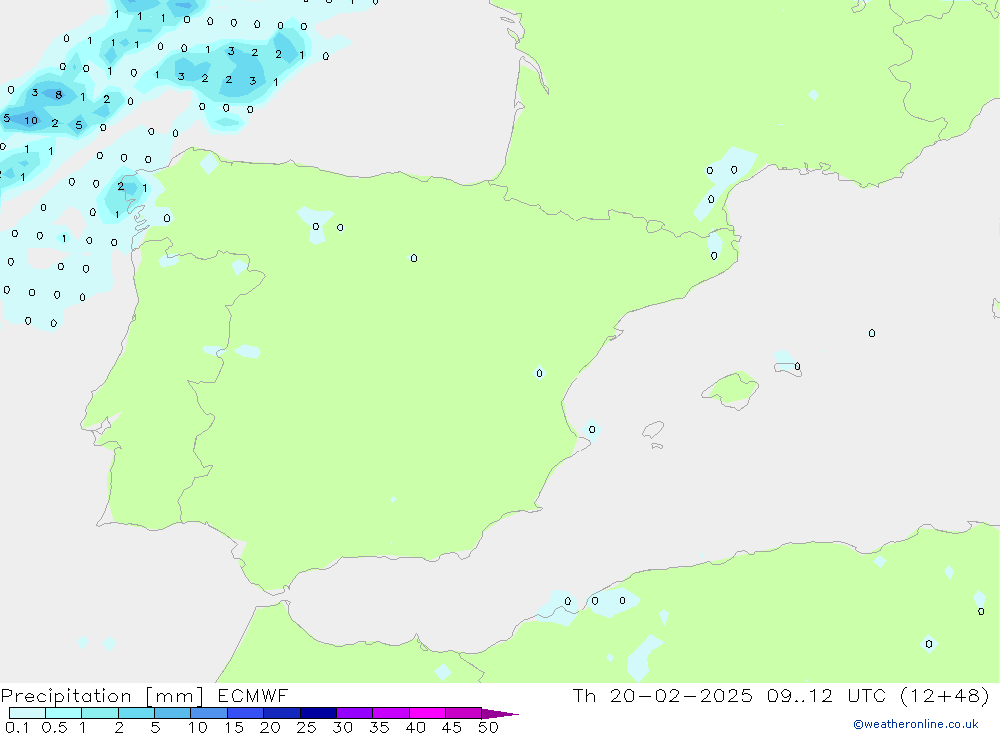The width and height of the screenshot is (1000, 733).
Task: Click the '09..12 UTC' time text
Action: [829, 695]
